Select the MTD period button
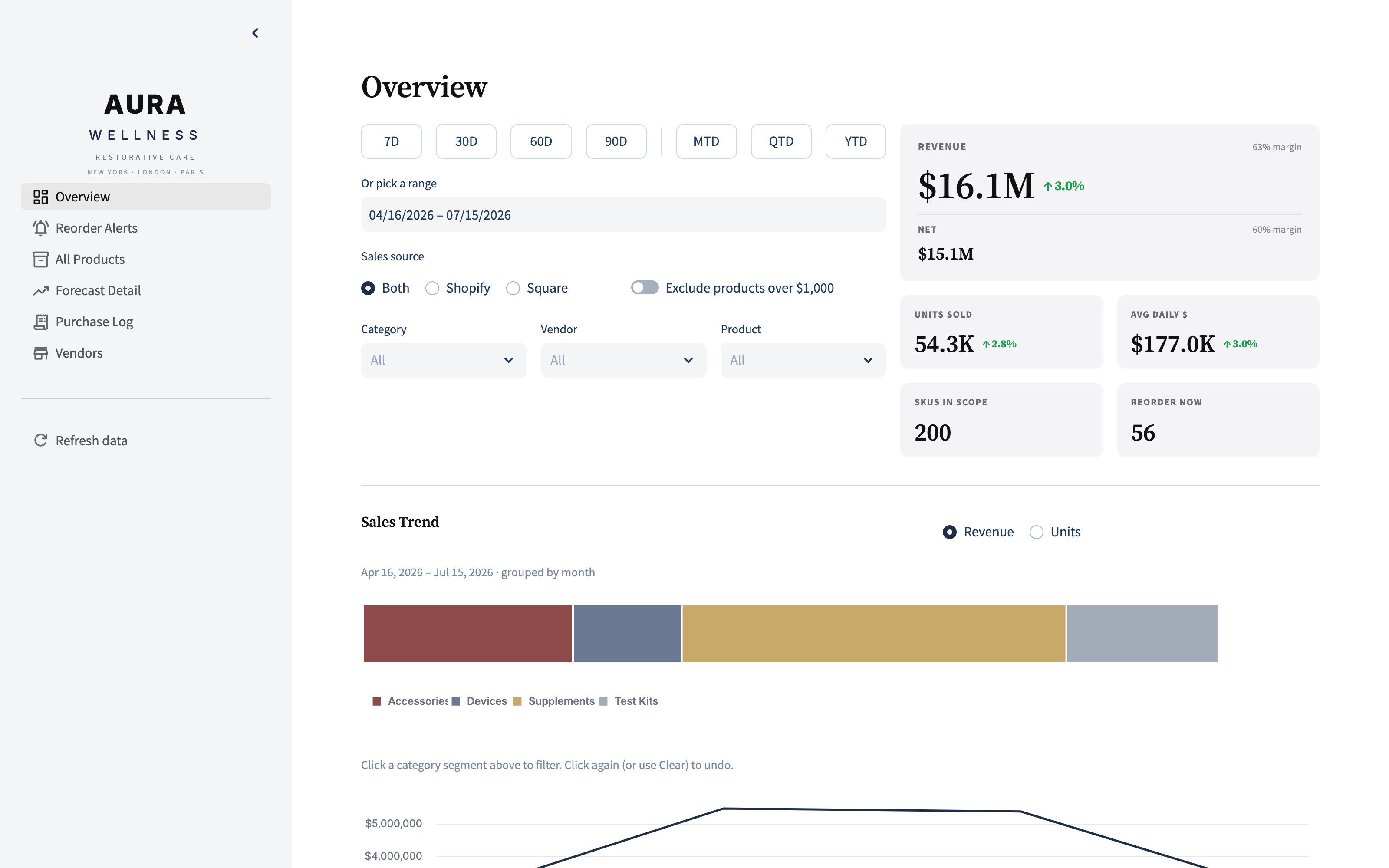Viewport: 1389px width, 868px height. (706, 141)
